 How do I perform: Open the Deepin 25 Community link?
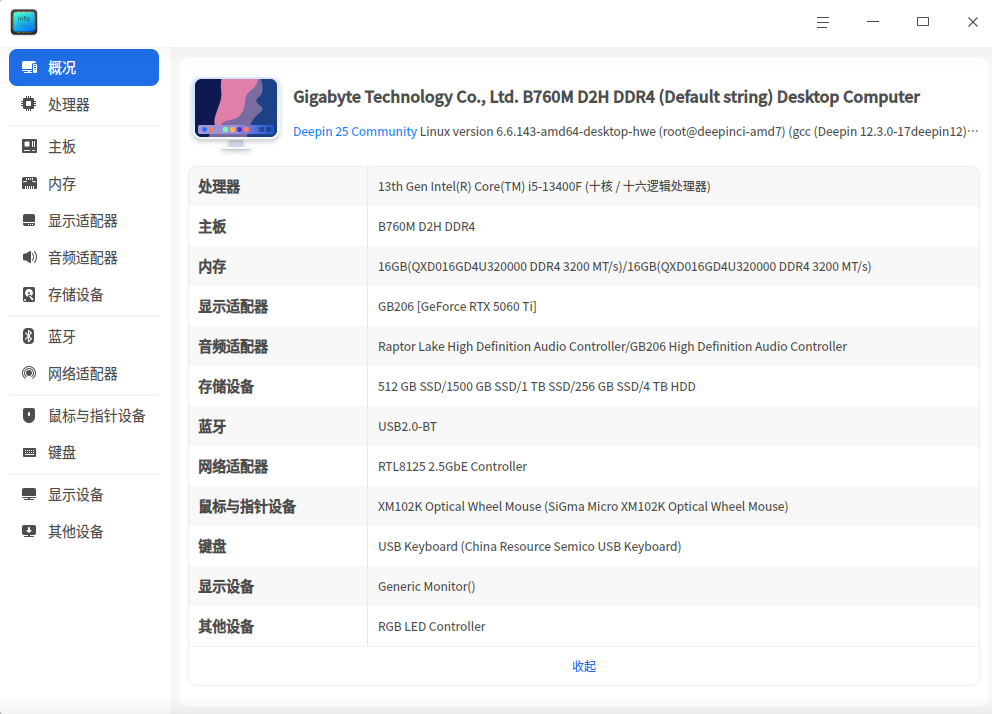tap(355, 132)
